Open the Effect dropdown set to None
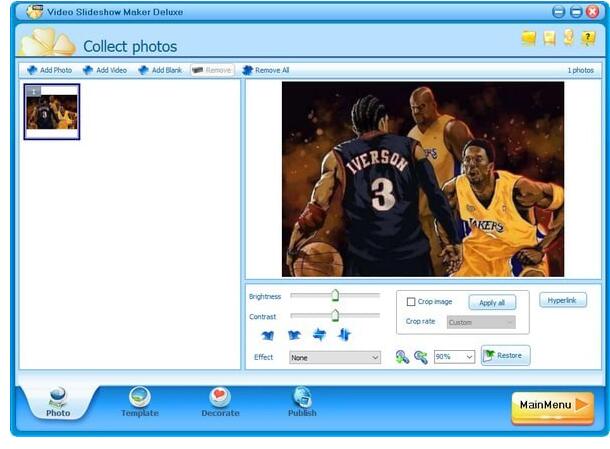610x449 pixels. (334, 357)
